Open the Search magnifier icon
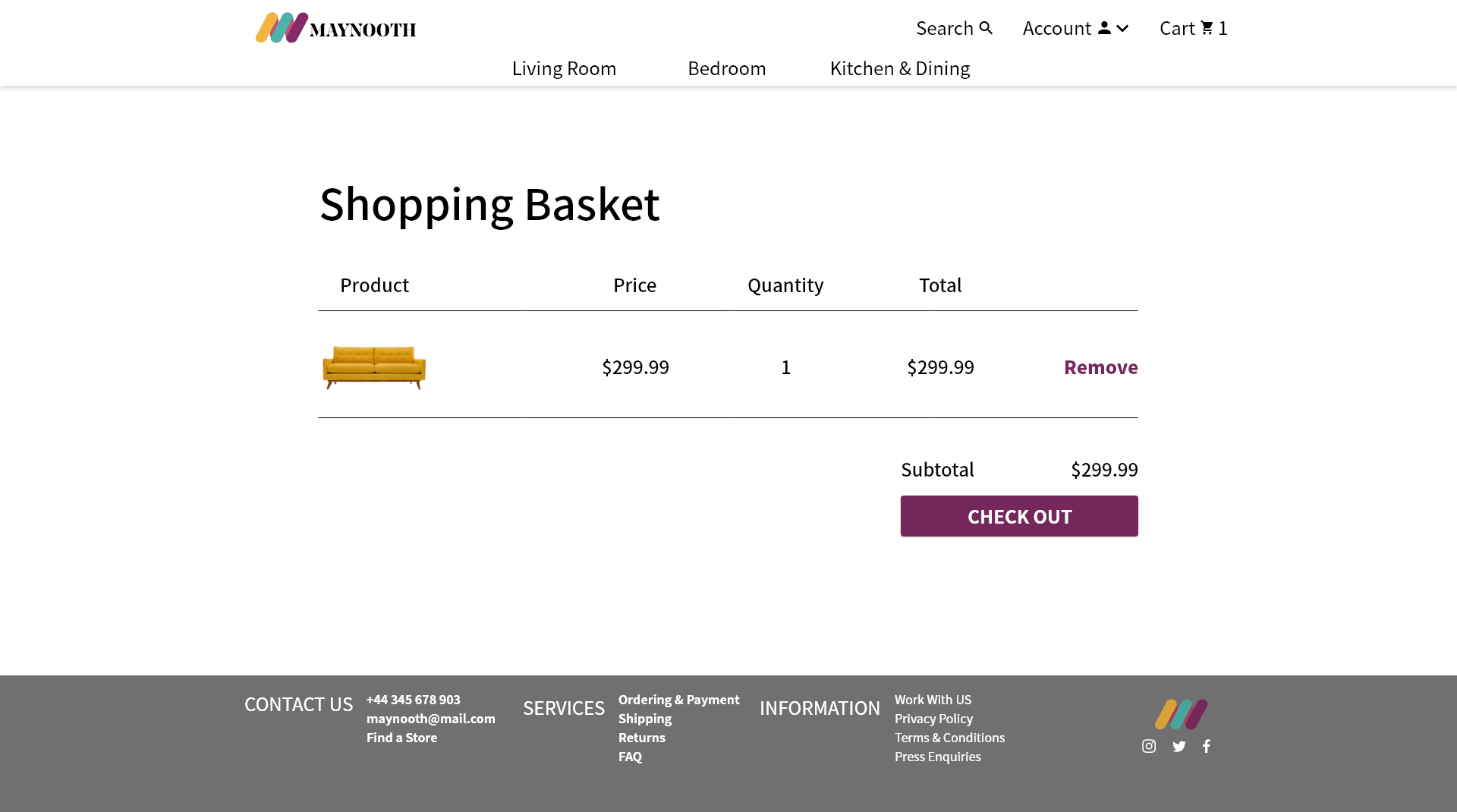This screenshot has width=1457, height=812. point(984,27)
